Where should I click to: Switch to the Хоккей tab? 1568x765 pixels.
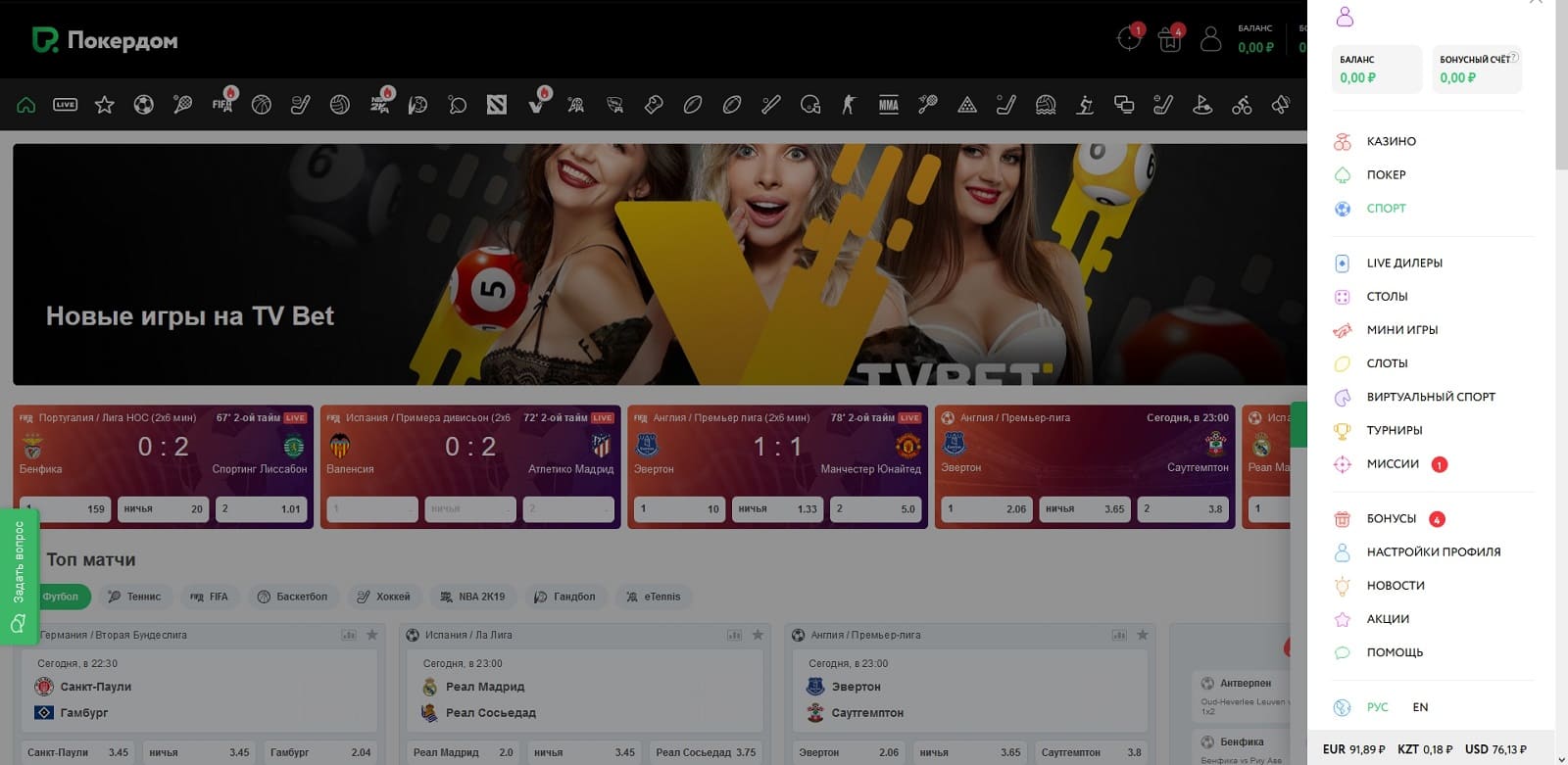pos(383,597)
